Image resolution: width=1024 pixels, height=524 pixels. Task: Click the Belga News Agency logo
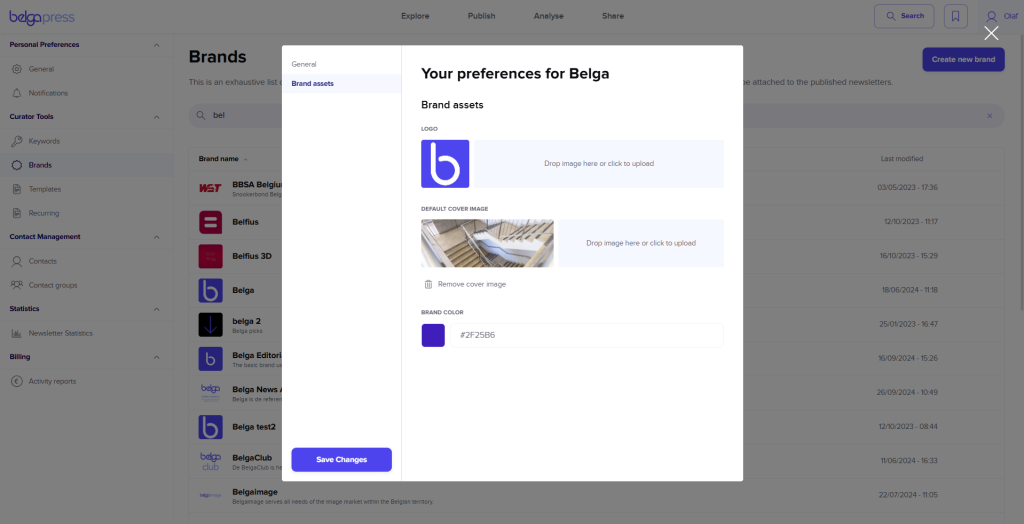(x=210, y=393)
